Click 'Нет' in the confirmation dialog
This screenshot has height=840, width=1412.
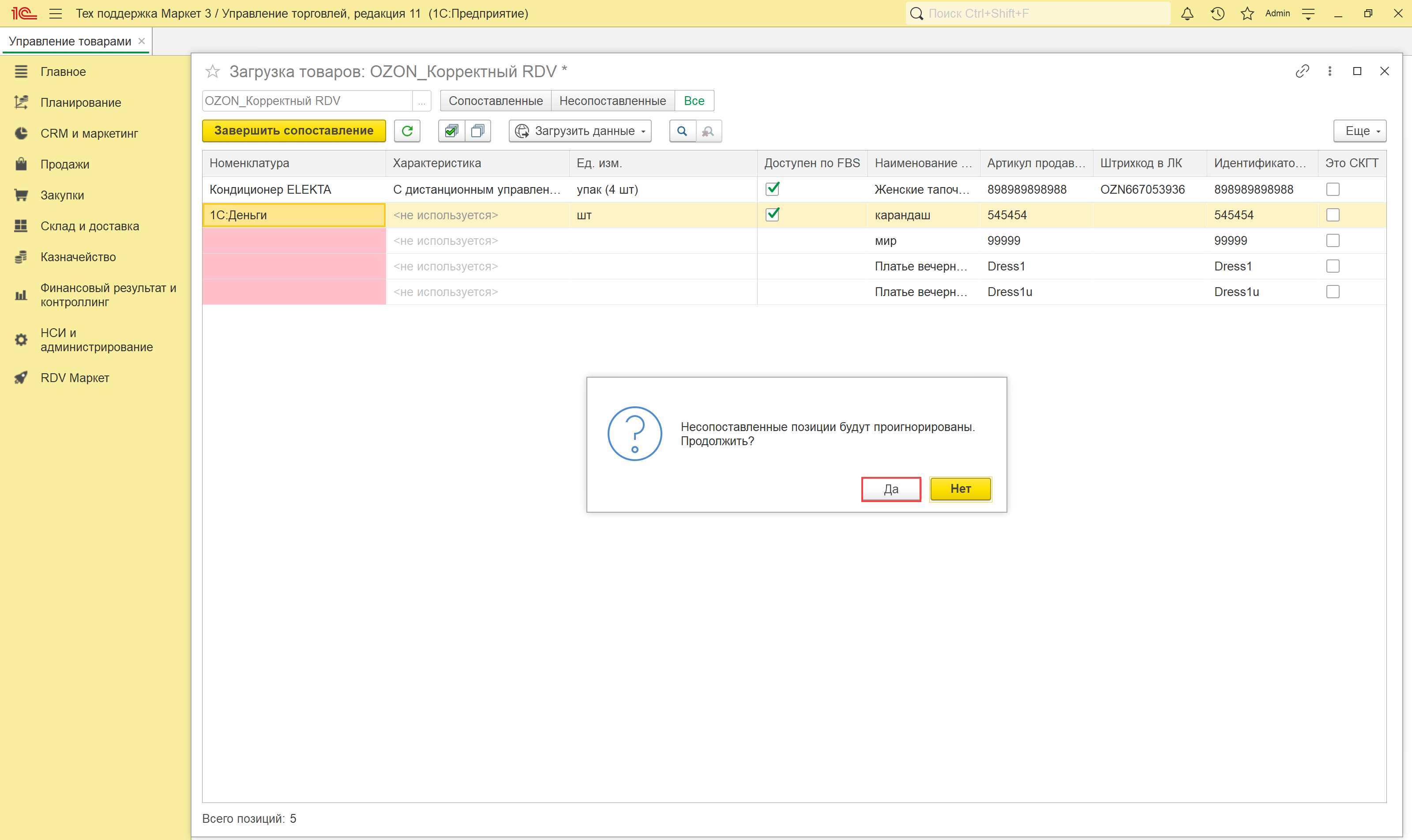tap(960, 489)
